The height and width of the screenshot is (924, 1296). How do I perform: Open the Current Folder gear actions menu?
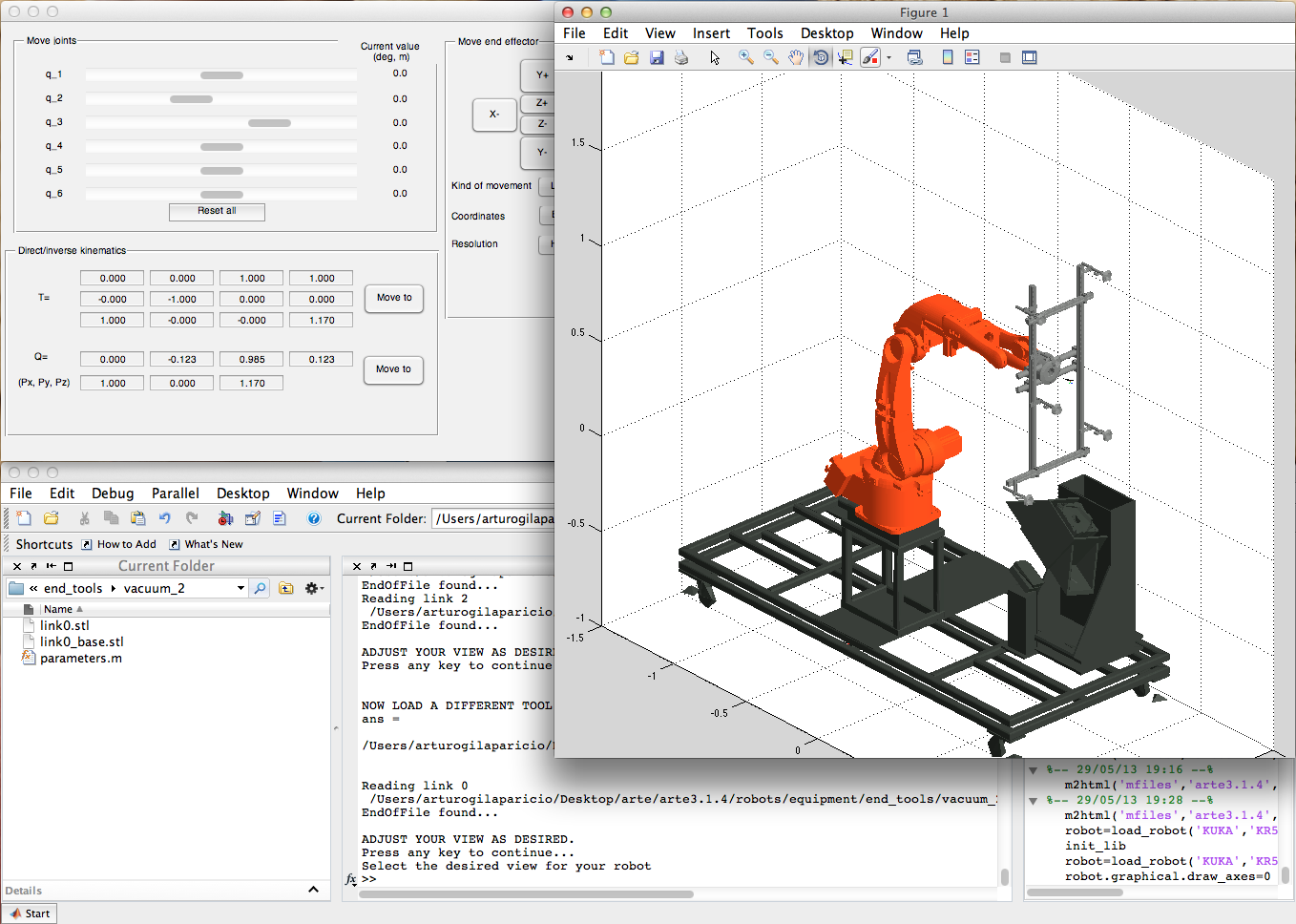[x=313, y=588]
